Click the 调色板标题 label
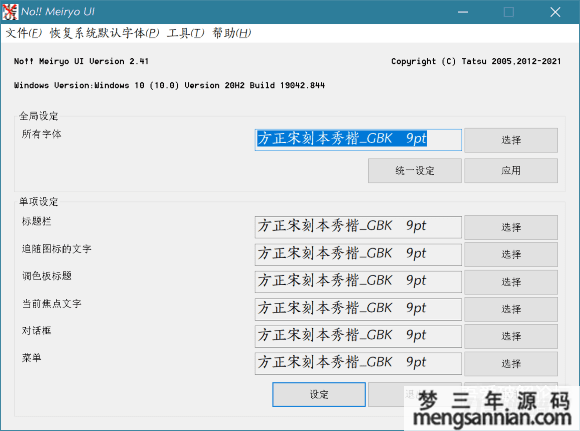 (46, 276)
